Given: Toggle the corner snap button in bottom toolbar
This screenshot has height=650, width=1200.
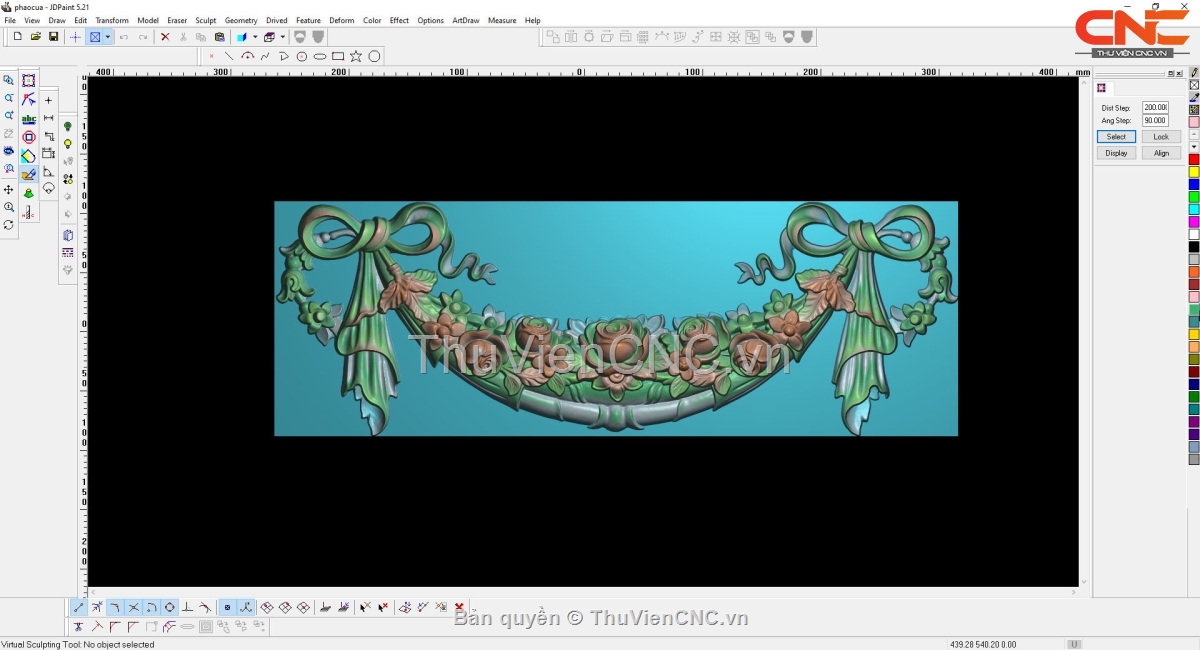Looking at the screenshot, I should [115, 607].
